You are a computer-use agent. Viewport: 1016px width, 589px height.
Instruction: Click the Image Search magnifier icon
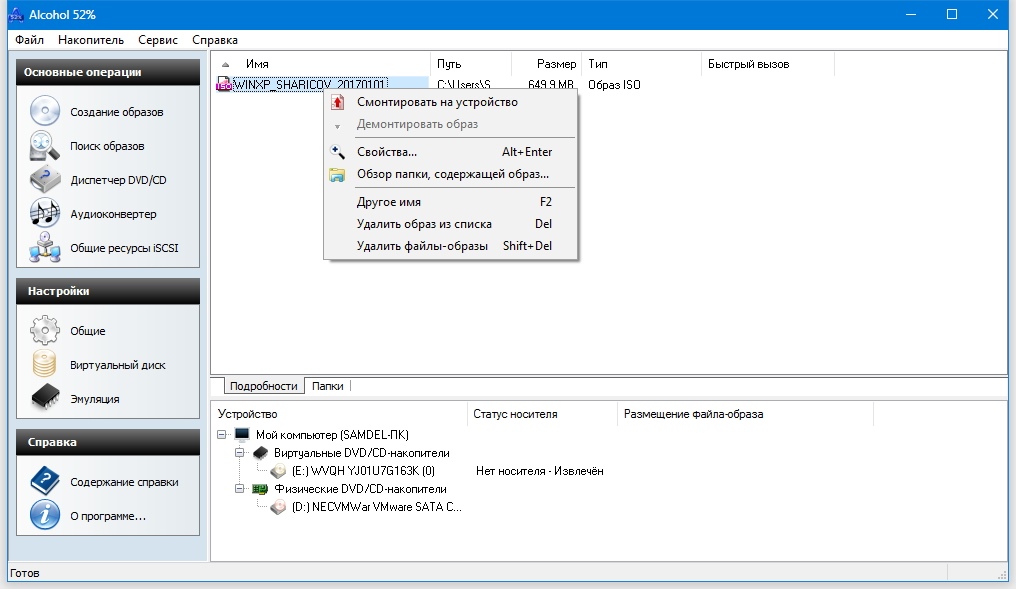(x=45, y=146)
